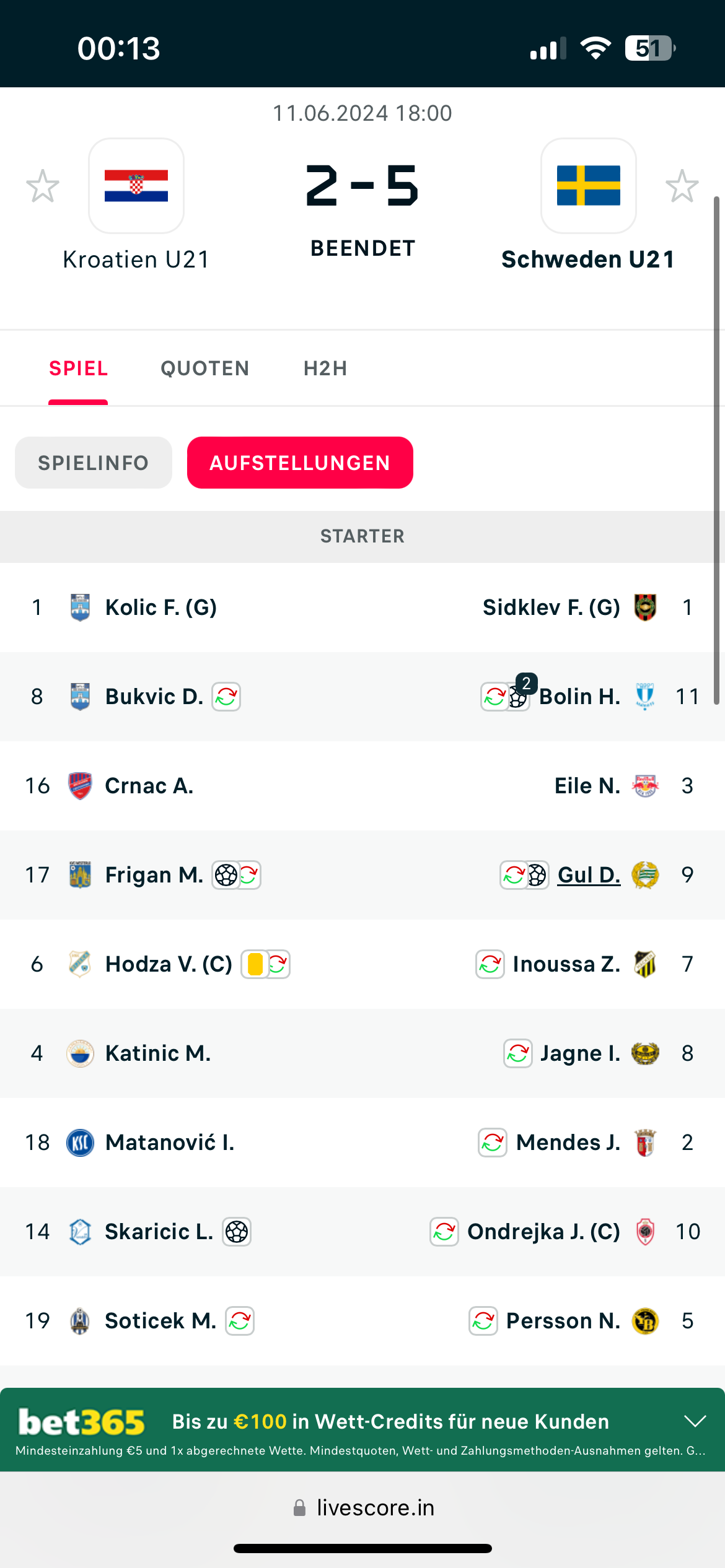
Task: Tap the club crest next to Persson N.
Action: 645,1321
